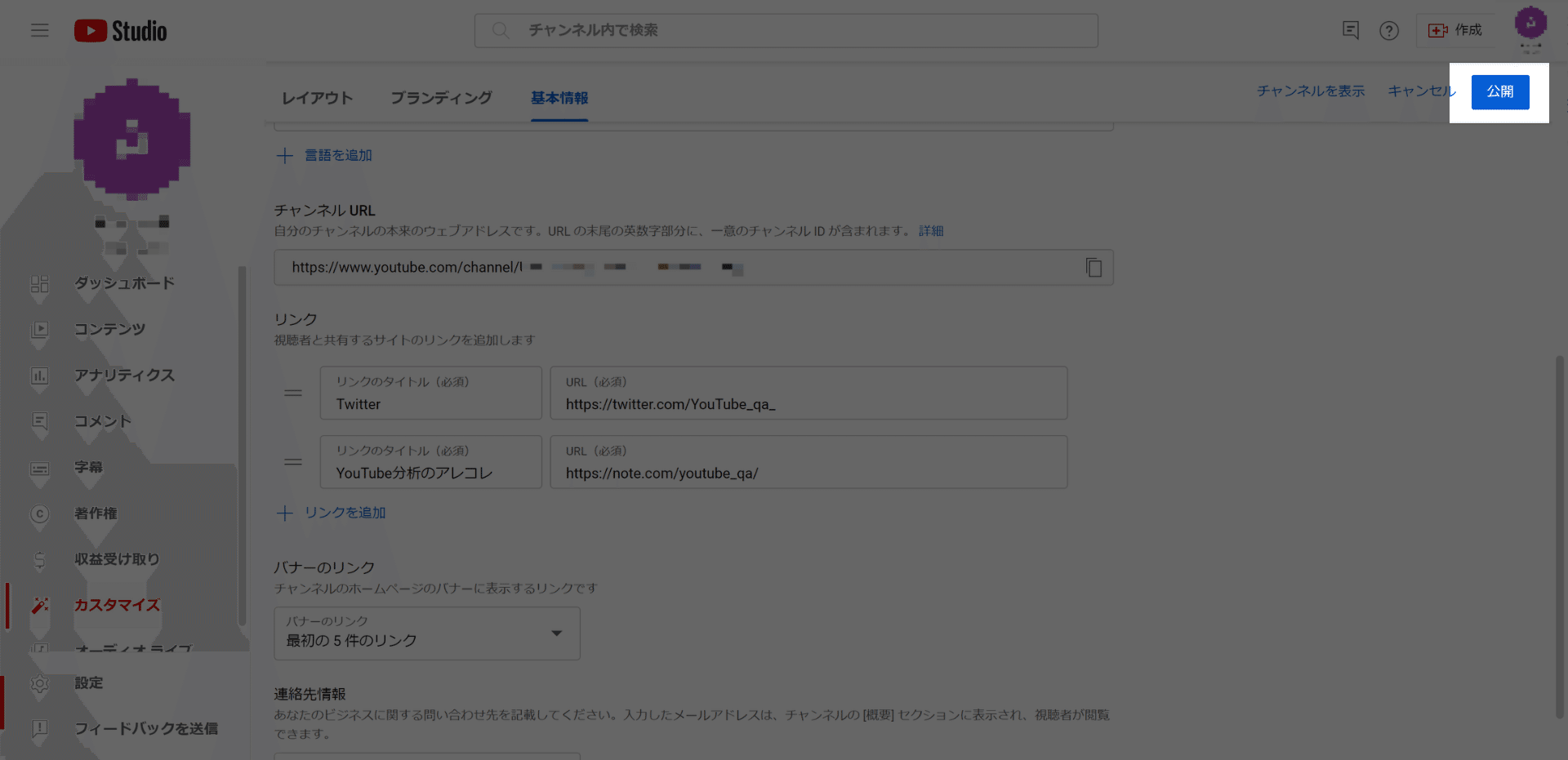Open the feedback comment icon in header

tap(1351, 30)
